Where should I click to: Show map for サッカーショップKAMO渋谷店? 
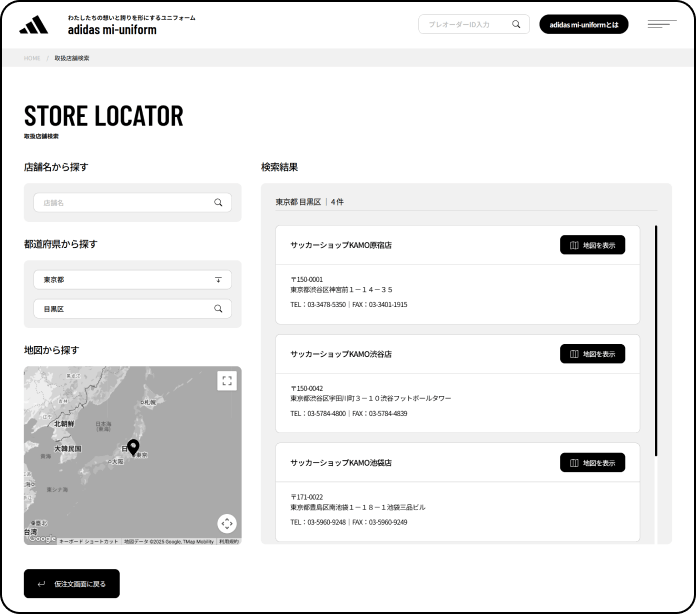[592, 354]
